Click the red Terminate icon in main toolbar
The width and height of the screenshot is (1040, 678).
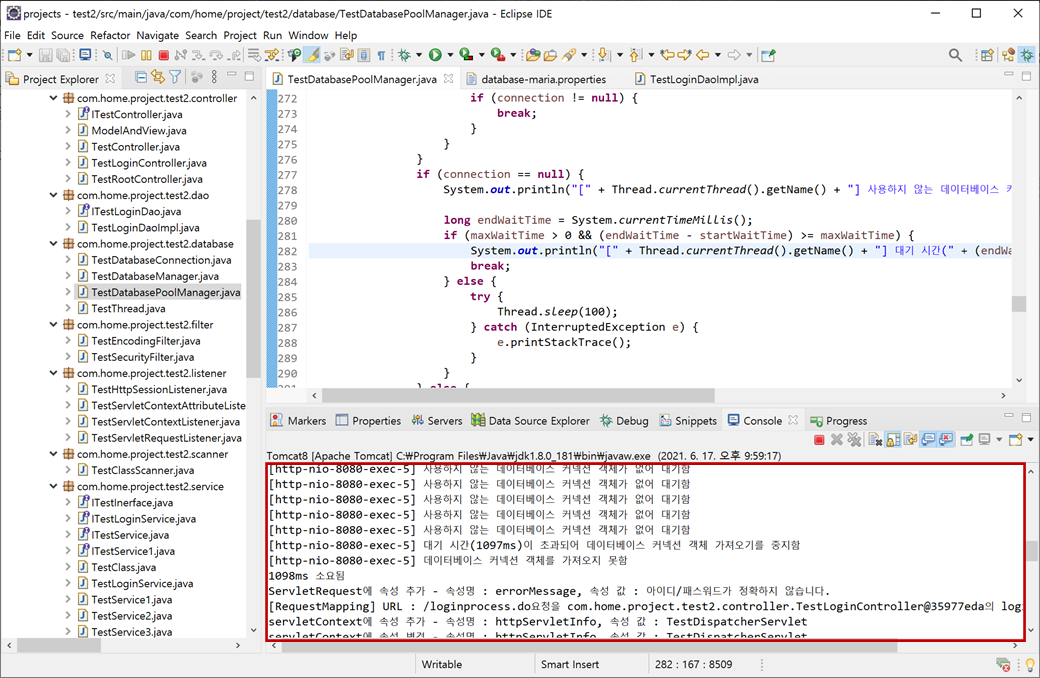(163, 55)
